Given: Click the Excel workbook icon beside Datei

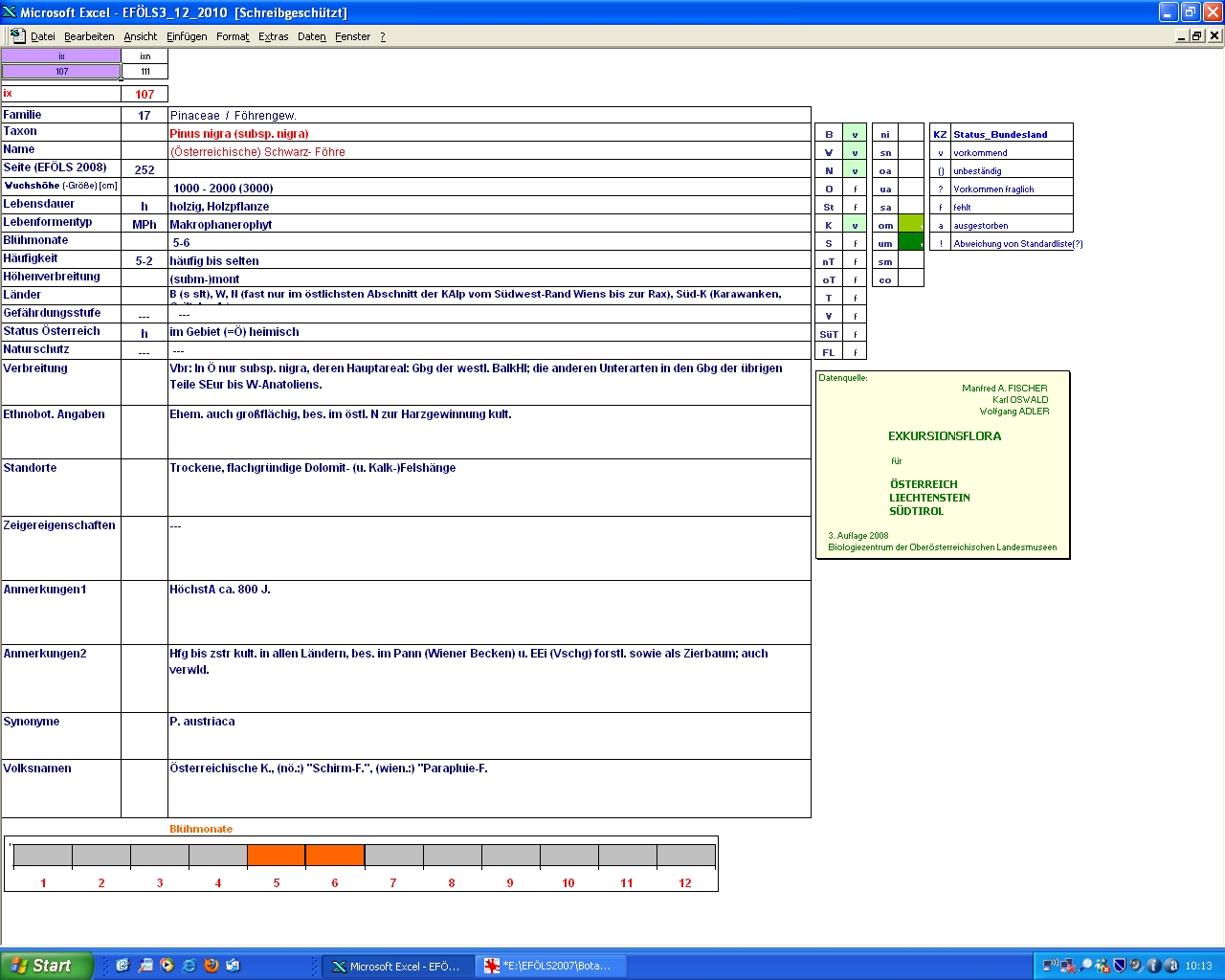Looking at the screenshot, I should click(17, 36).
